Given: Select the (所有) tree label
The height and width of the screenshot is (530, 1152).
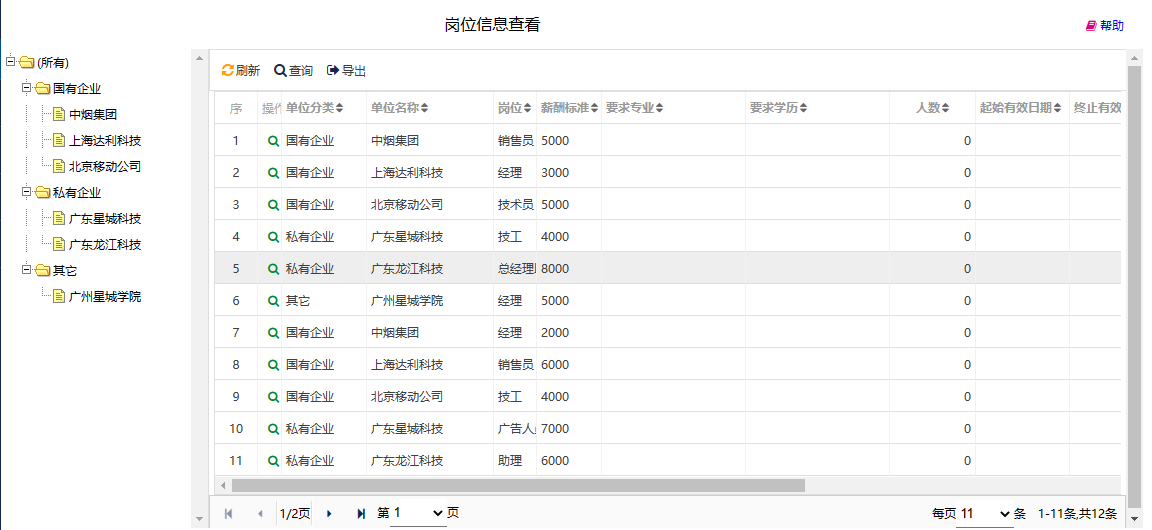Looking at the screenshot, I should pyautogui.click(x=53, y=63).
